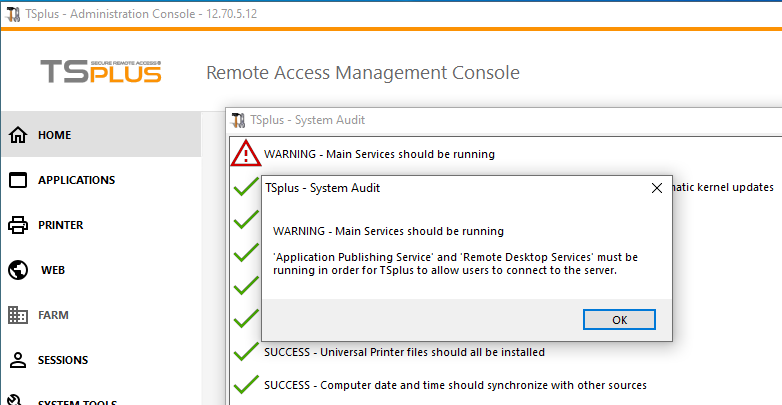The width and height of the screenshot is (782, 405).
Task: Click the Universal Printer files success row
Action: click(x=404, y=352)
